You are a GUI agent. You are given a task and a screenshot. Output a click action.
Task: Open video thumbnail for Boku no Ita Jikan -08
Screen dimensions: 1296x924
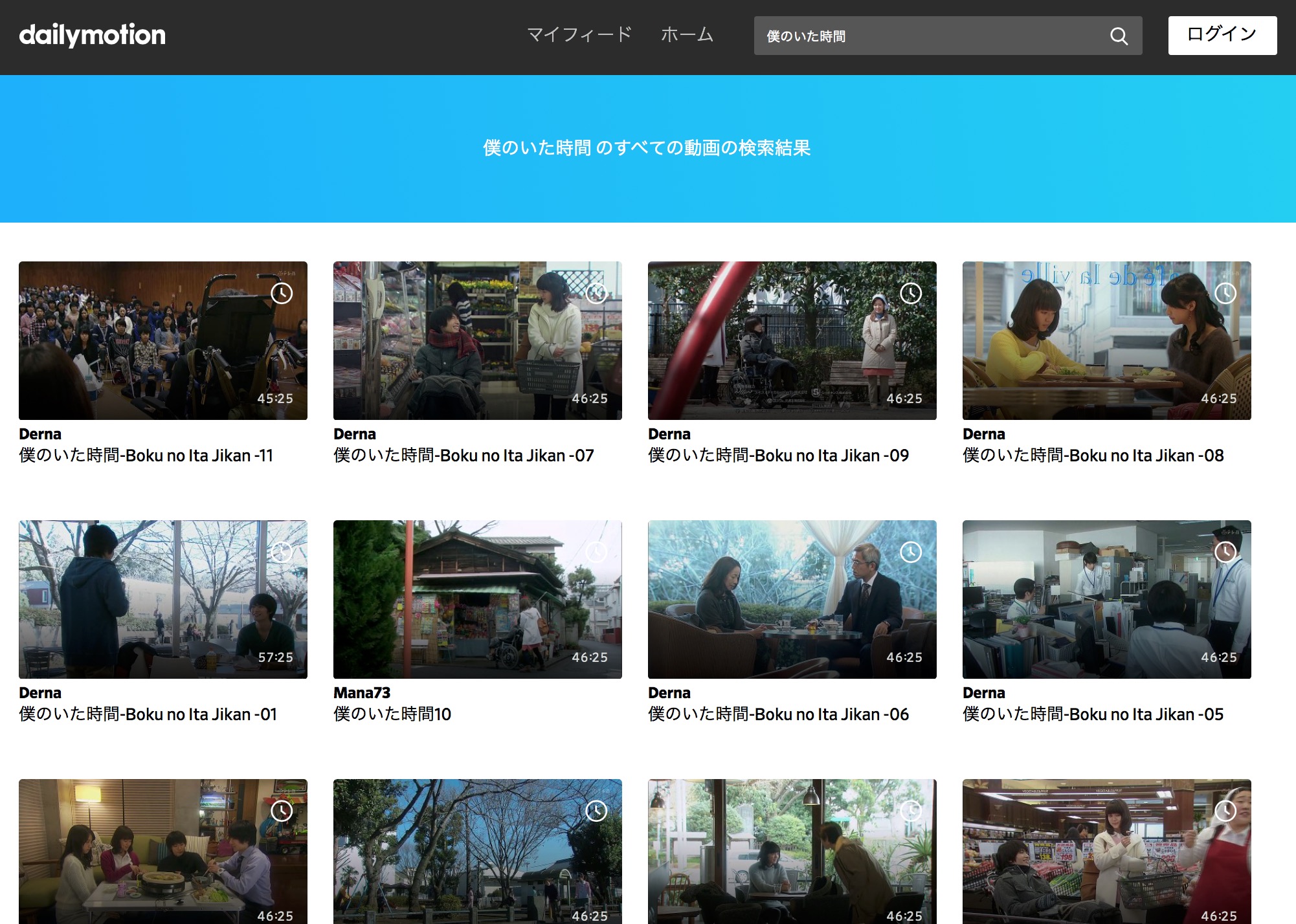(1107, 341)
